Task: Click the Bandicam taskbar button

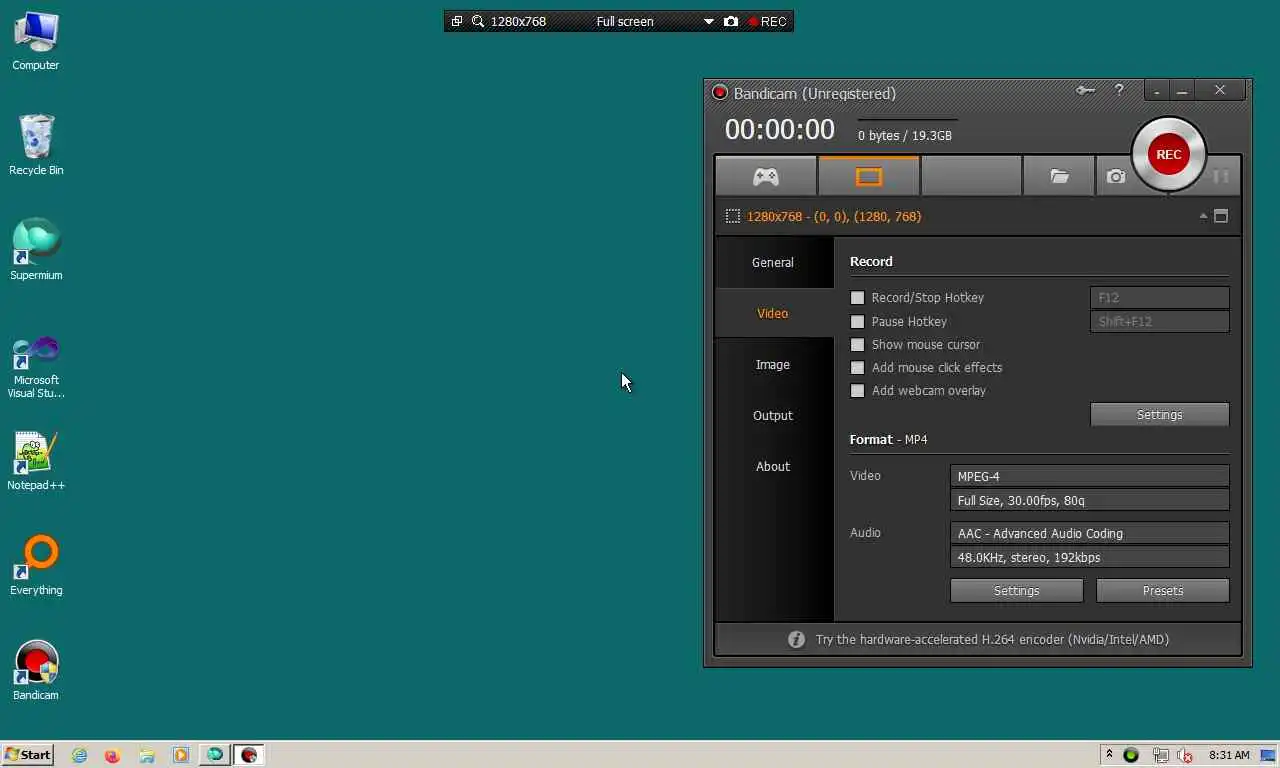Action: pos(249,755)
